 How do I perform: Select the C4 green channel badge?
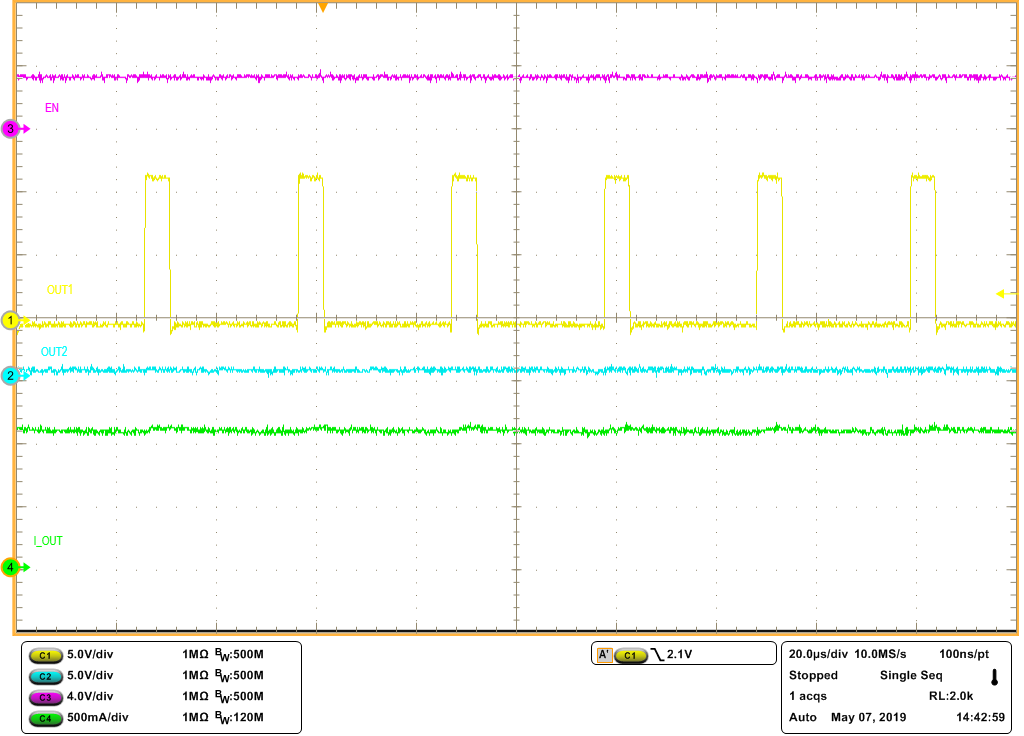(47, 717)
